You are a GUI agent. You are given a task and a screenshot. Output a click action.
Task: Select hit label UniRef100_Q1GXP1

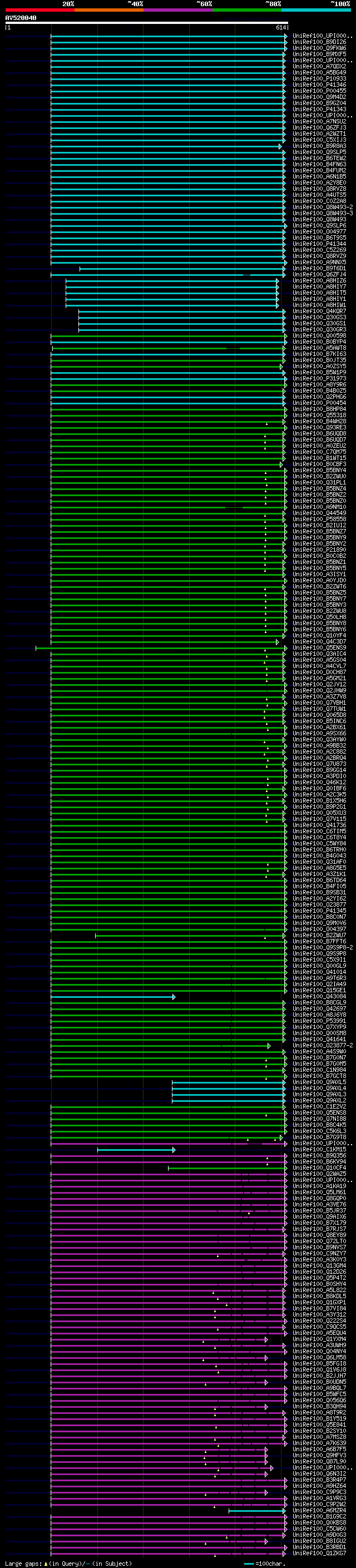(319, 1303)
